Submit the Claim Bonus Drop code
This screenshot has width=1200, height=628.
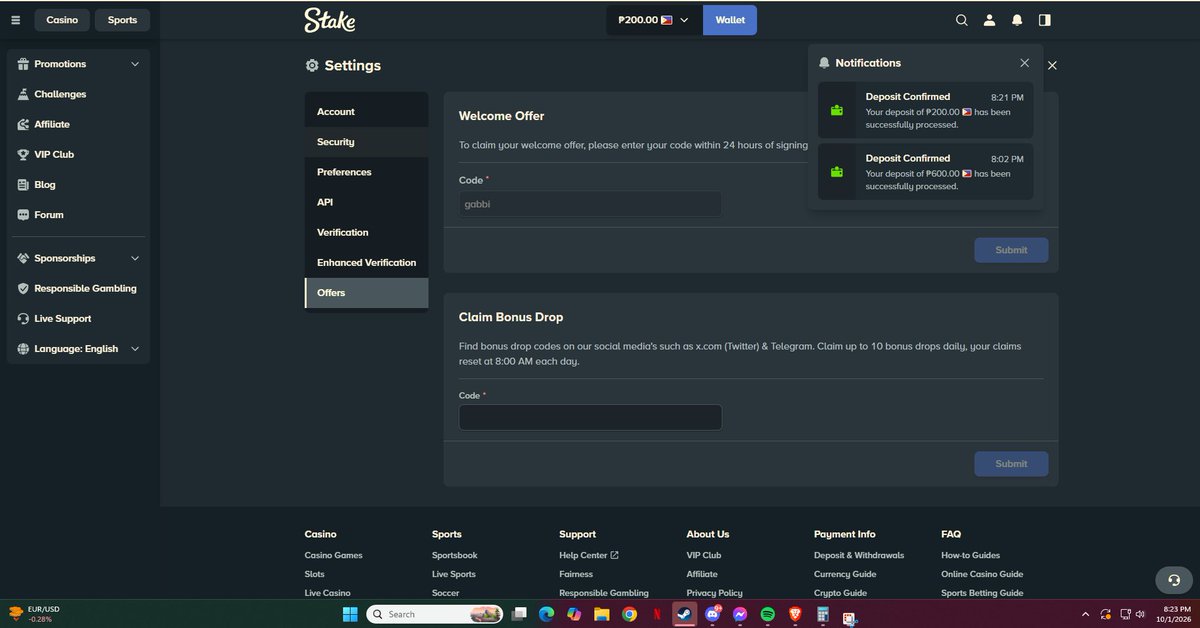click(1011, 464)
